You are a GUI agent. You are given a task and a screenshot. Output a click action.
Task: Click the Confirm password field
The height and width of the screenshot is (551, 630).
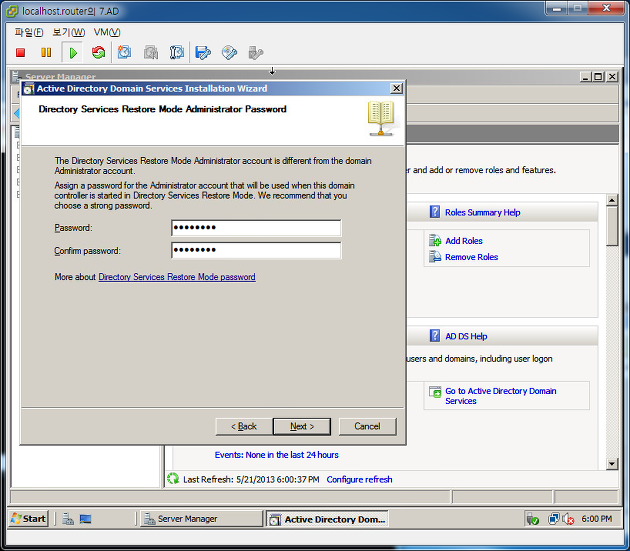(x=256, y=250)
